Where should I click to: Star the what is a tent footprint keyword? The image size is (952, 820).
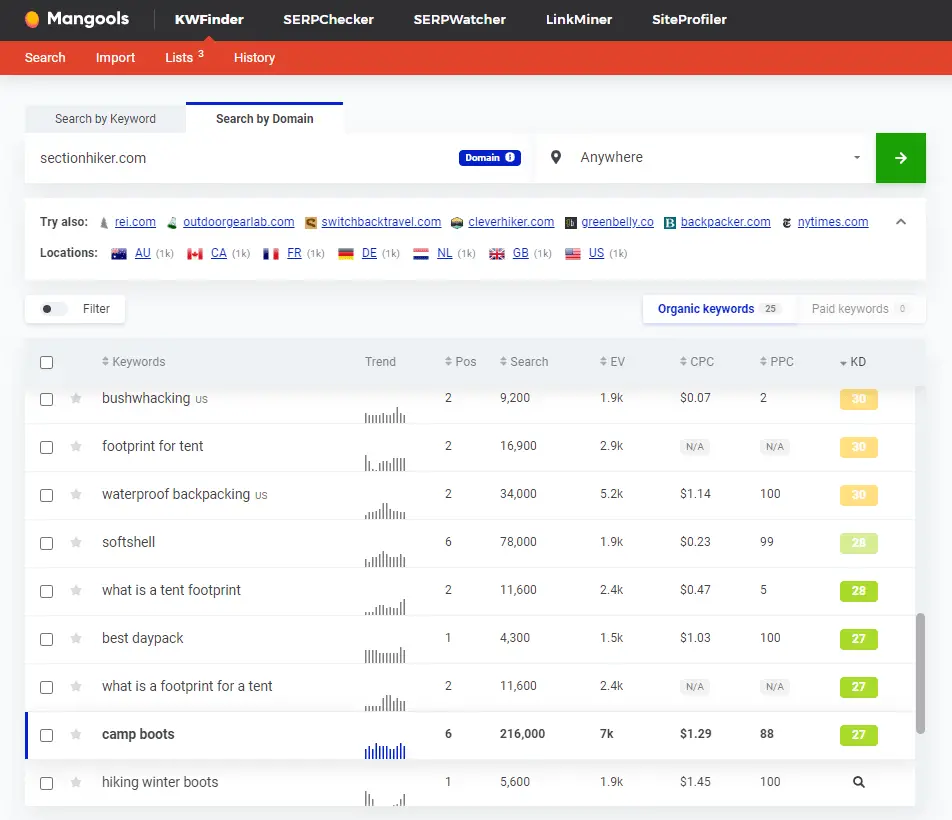[x=76, y=590]
